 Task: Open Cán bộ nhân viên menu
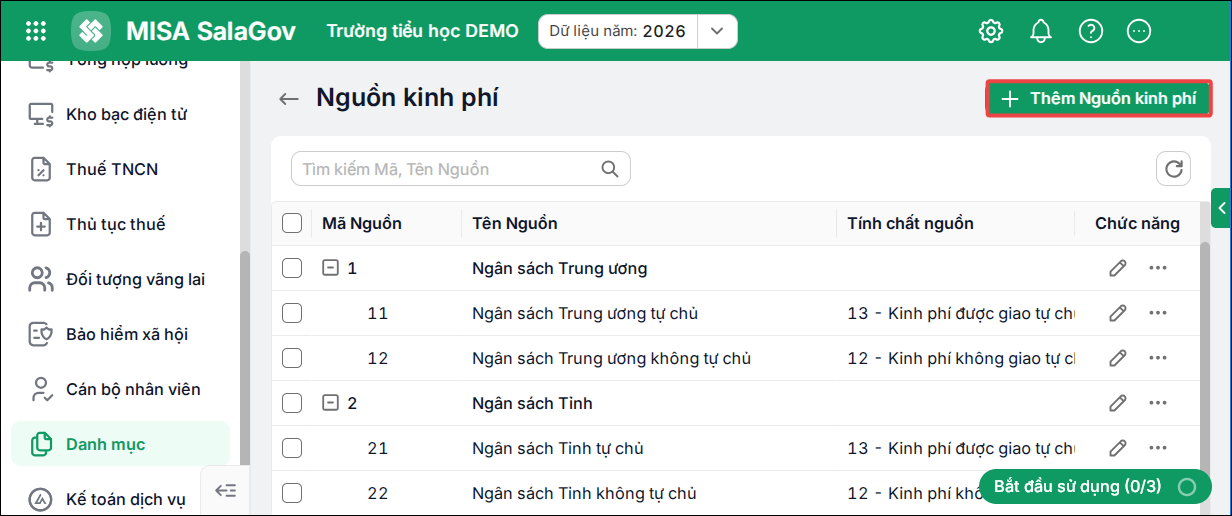(x=133, y=389)
